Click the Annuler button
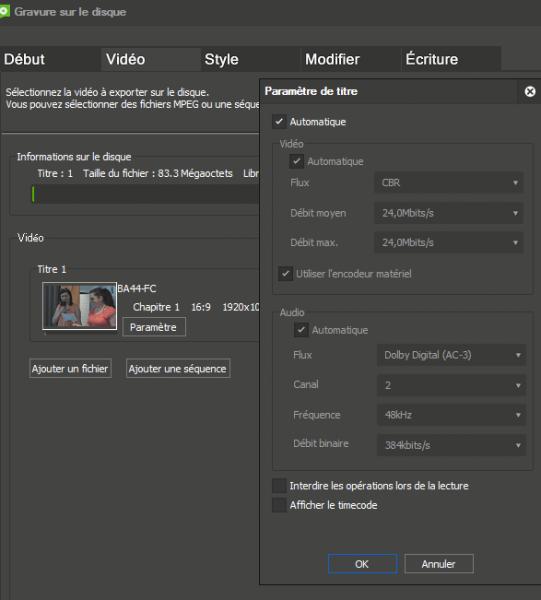This screenshot has width=541, height=600. (439, 564)
